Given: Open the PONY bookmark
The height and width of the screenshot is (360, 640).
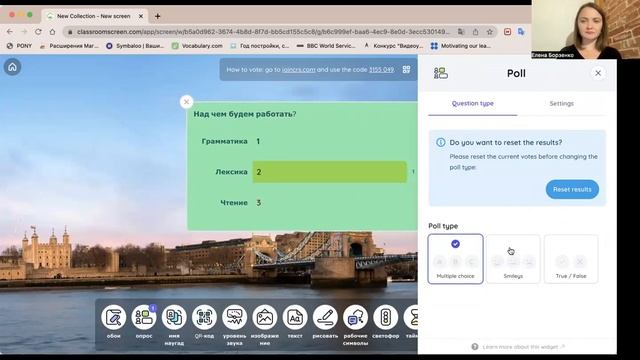Looking at the screenshot, I should (x=19, y=46).
